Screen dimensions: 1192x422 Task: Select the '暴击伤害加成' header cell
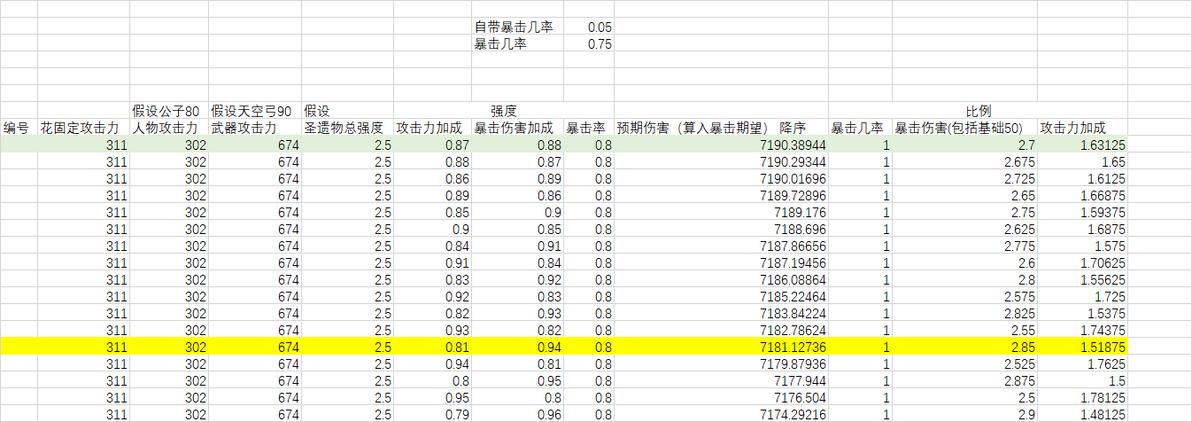click(517, 127)
